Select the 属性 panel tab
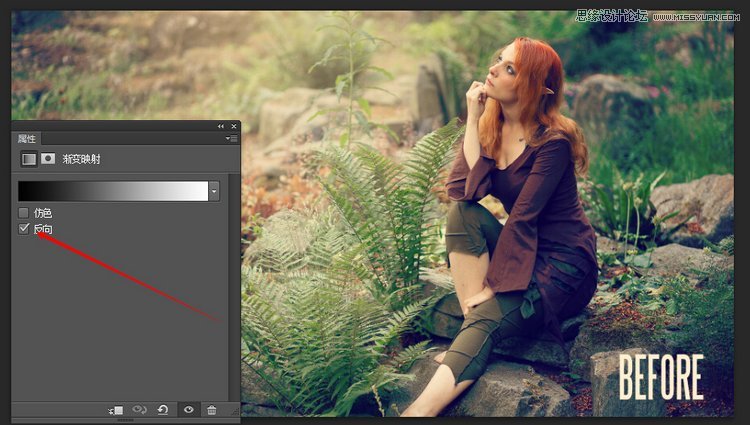This screenshot has height=425, width=750. [26, 139]
